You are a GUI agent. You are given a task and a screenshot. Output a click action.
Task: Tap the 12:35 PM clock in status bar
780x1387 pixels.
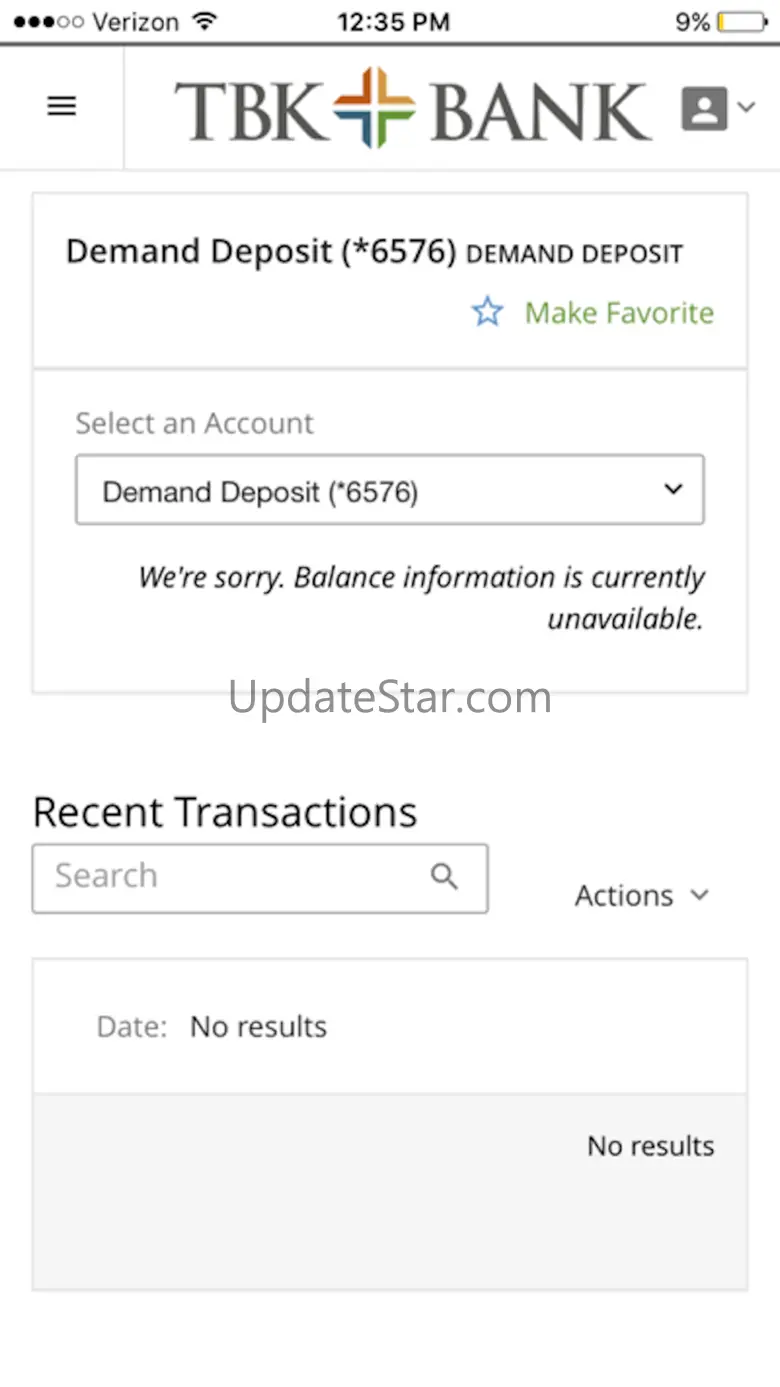click(393, 21)
